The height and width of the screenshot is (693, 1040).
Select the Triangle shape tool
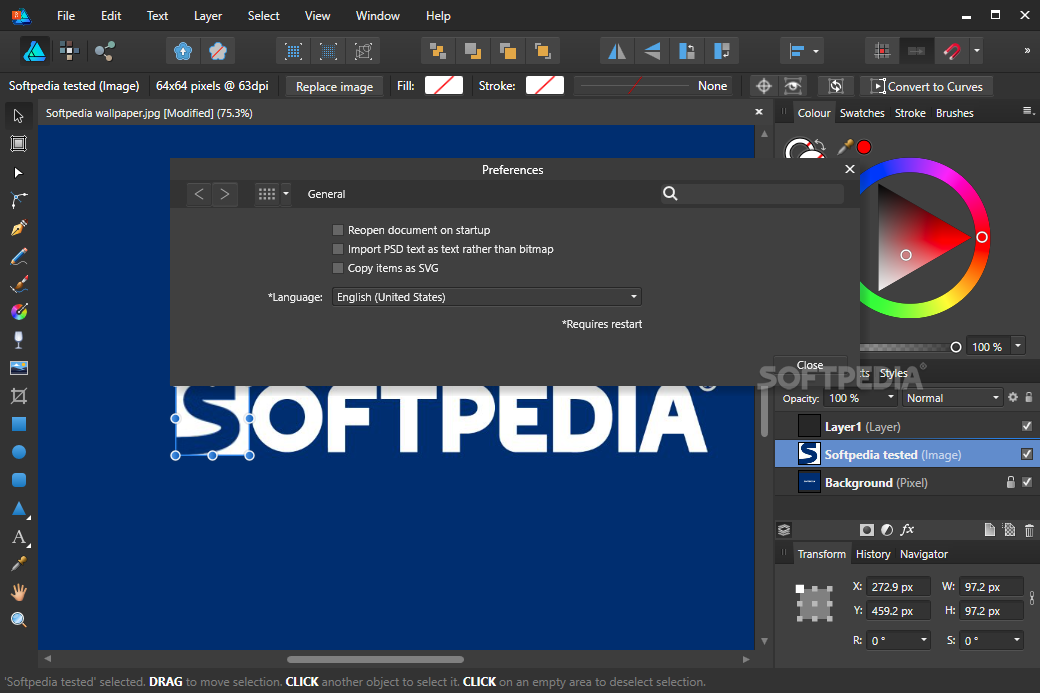(x=19, y=509)
